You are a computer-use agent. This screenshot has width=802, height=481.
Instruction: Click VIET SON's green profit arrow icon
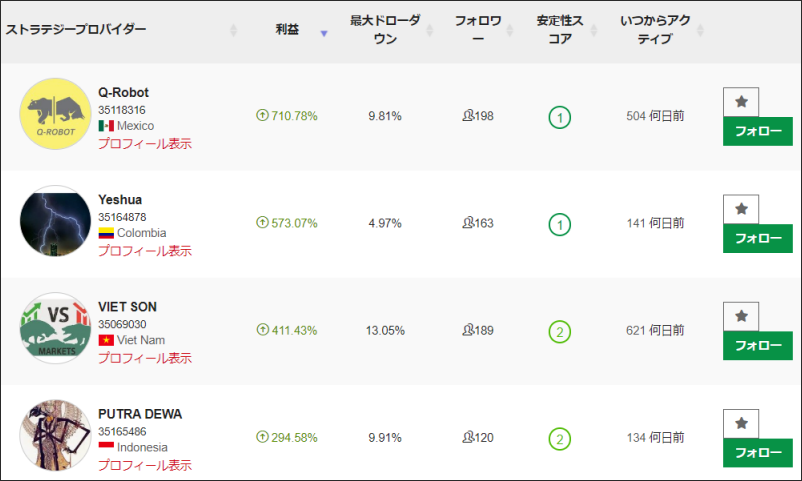pos(262,330)
